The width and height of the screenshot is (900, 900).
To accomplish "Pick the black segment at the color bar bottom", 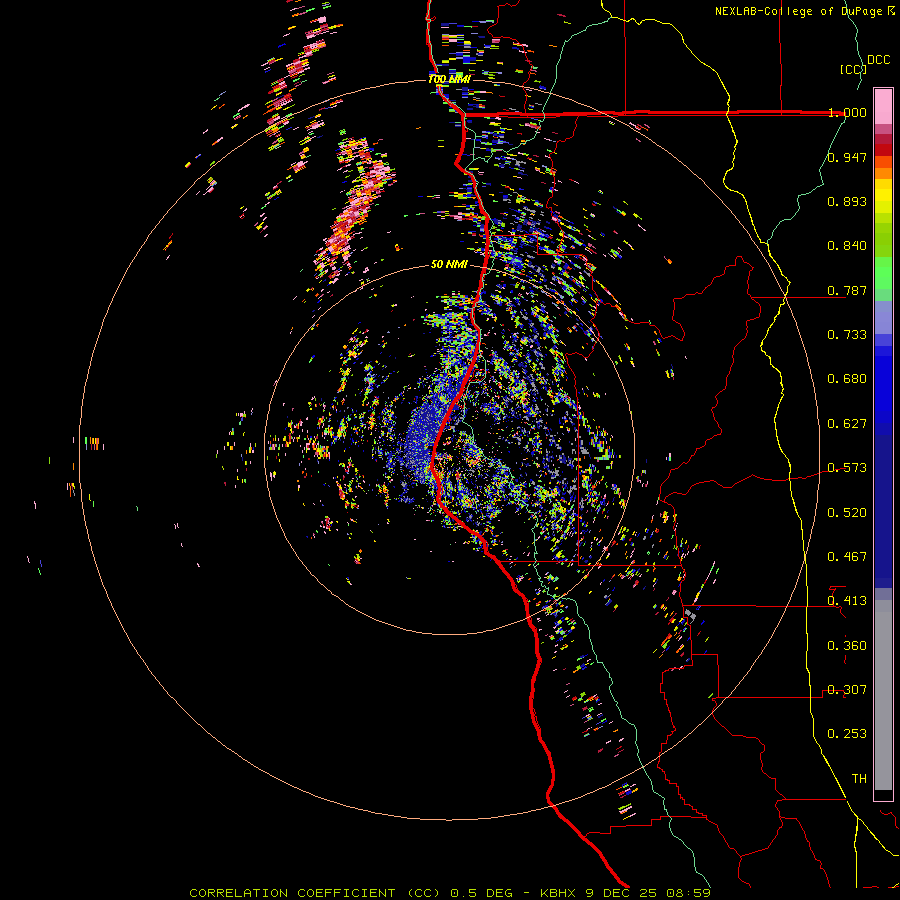I will (883, 794).
